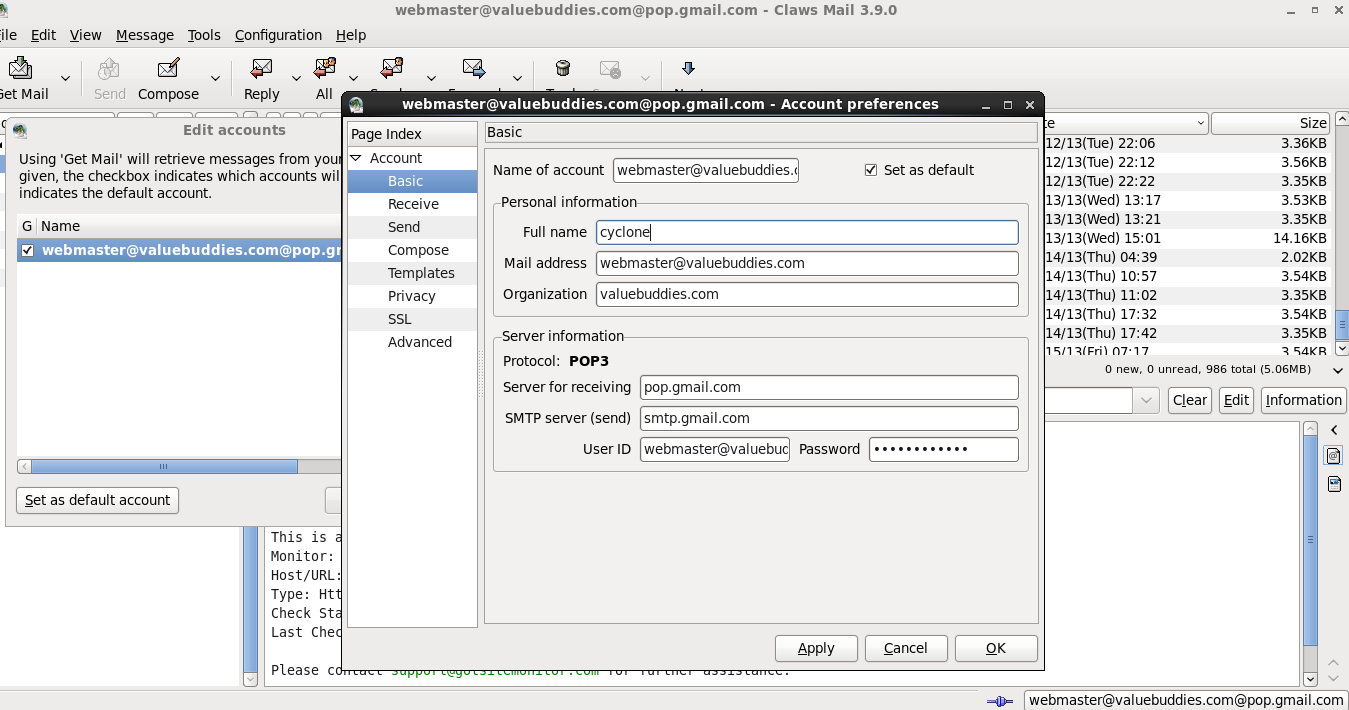Click the Reply All toolbar icon

[324, 68]
